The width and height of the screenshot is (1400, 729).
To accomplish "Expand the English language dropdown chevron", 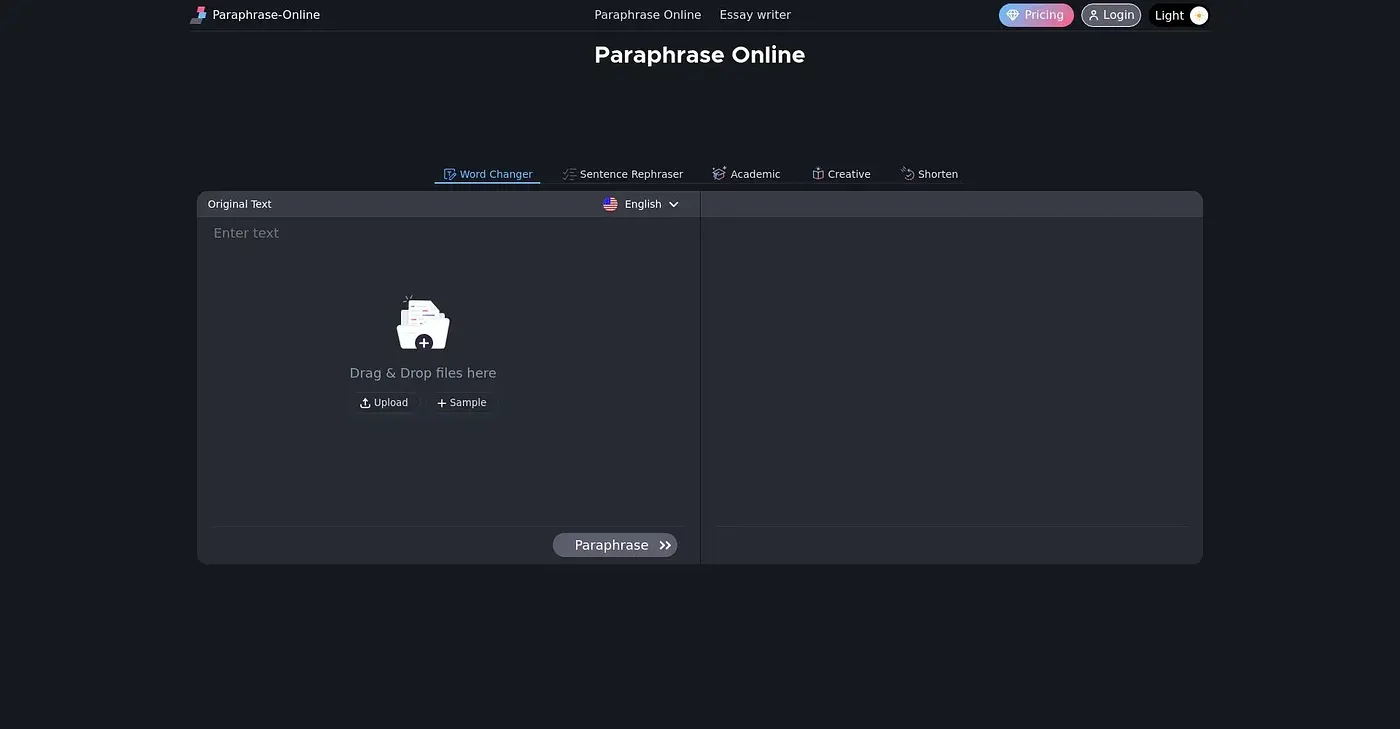I will (674, 204).
